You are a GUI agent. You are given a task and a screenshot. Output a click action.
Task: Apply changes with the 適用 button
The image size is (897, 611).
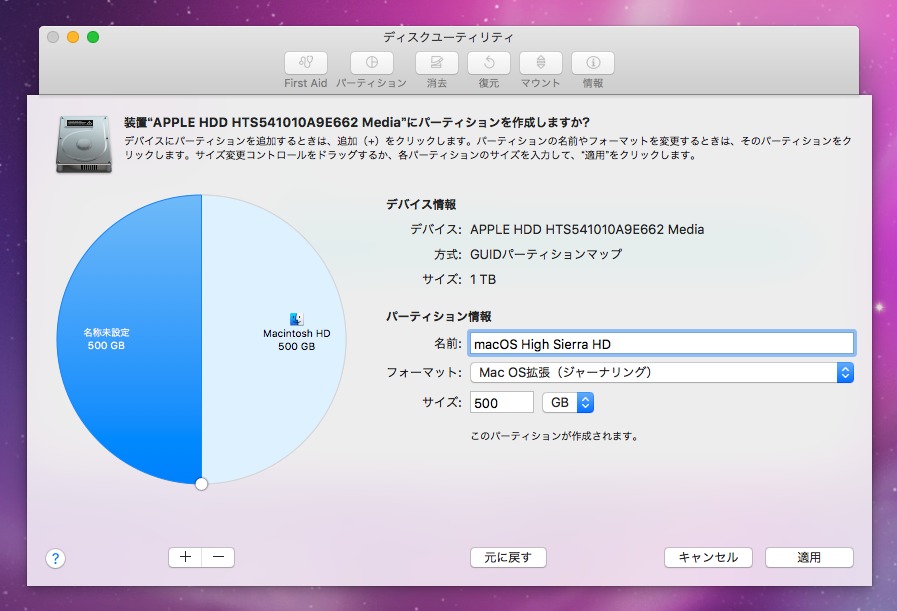tap(809, 557)
